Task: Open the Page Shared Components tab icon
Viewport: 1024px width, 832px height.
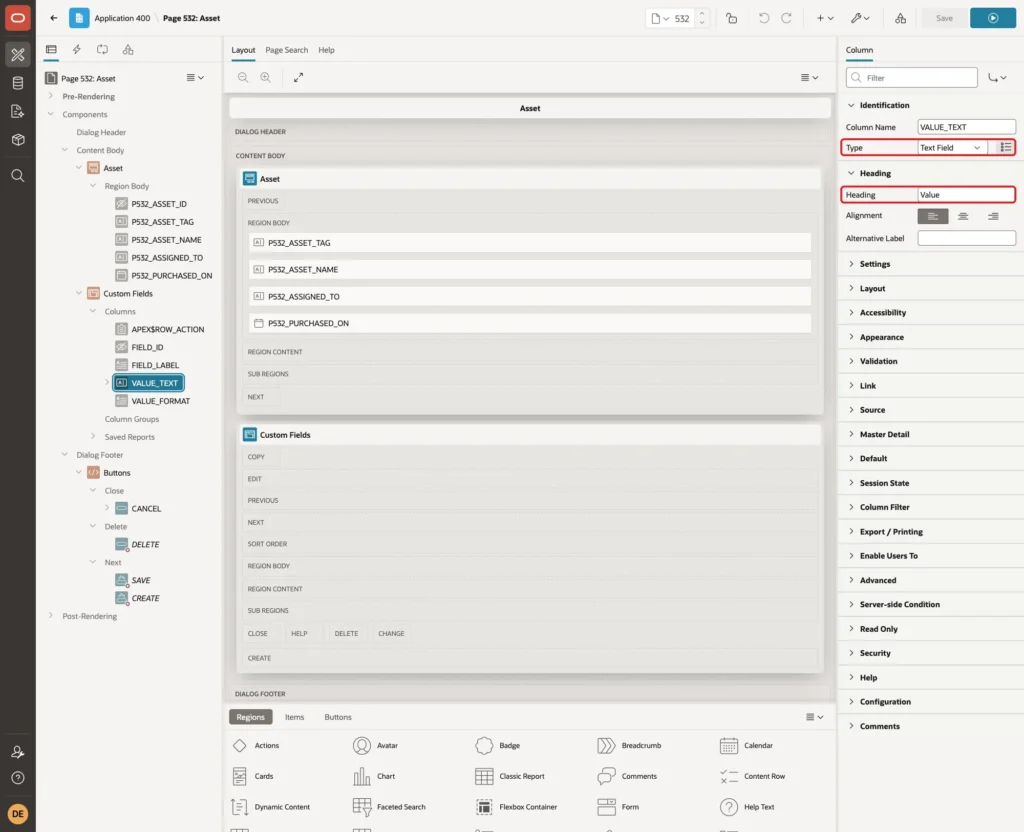Action: click(128, 50)
